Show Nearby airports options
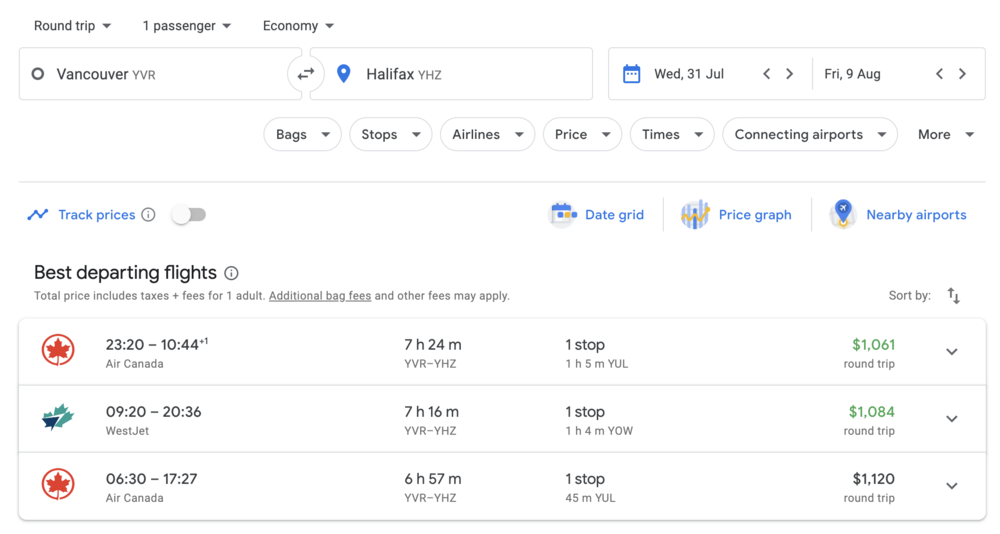 [x=898, y=215]
